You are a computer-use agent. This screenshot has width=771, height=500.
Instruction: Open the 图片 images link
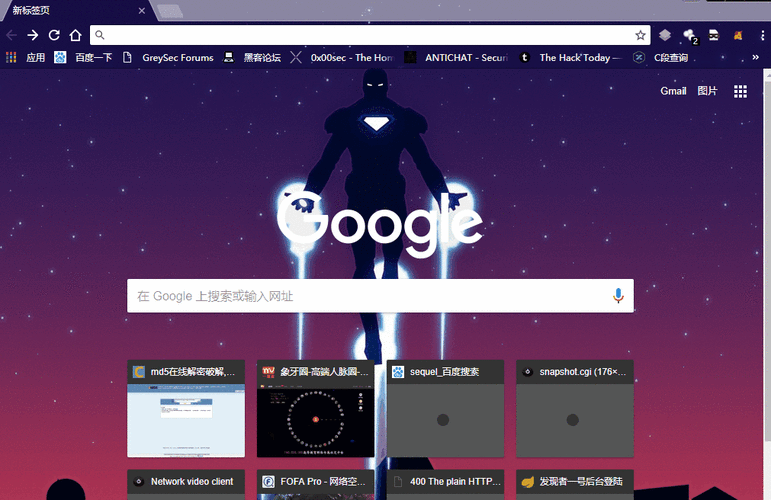pos(707,91)
